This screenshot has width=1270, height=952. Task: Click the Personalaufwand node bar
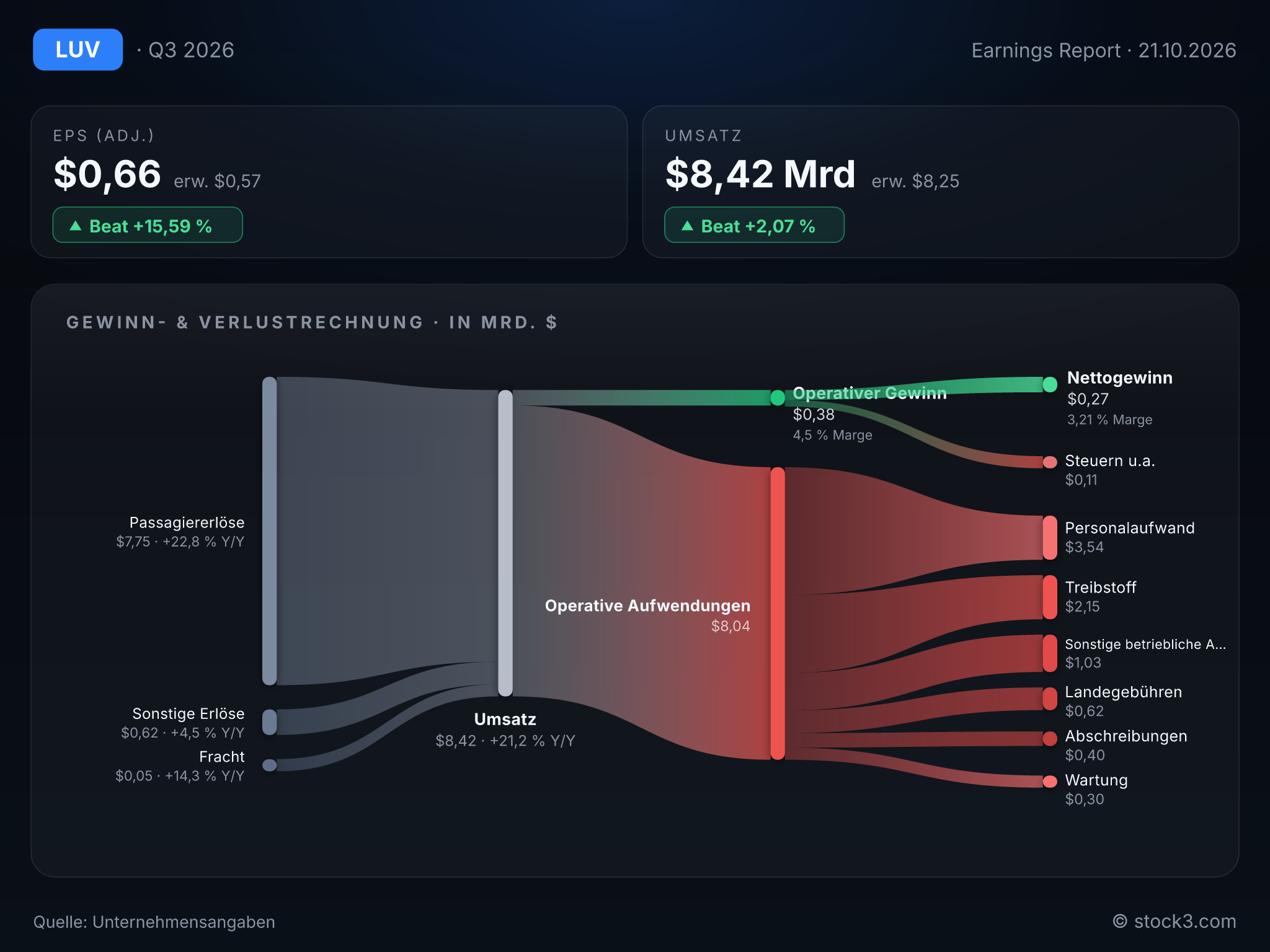[1050, 537]
